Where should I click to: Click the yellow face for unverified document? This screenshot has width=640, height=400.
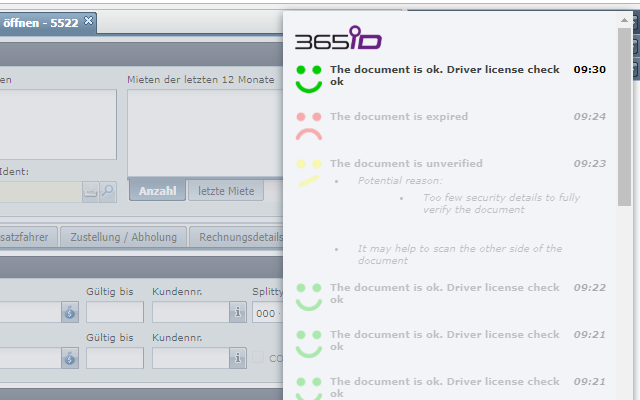(x=309, y=173)
